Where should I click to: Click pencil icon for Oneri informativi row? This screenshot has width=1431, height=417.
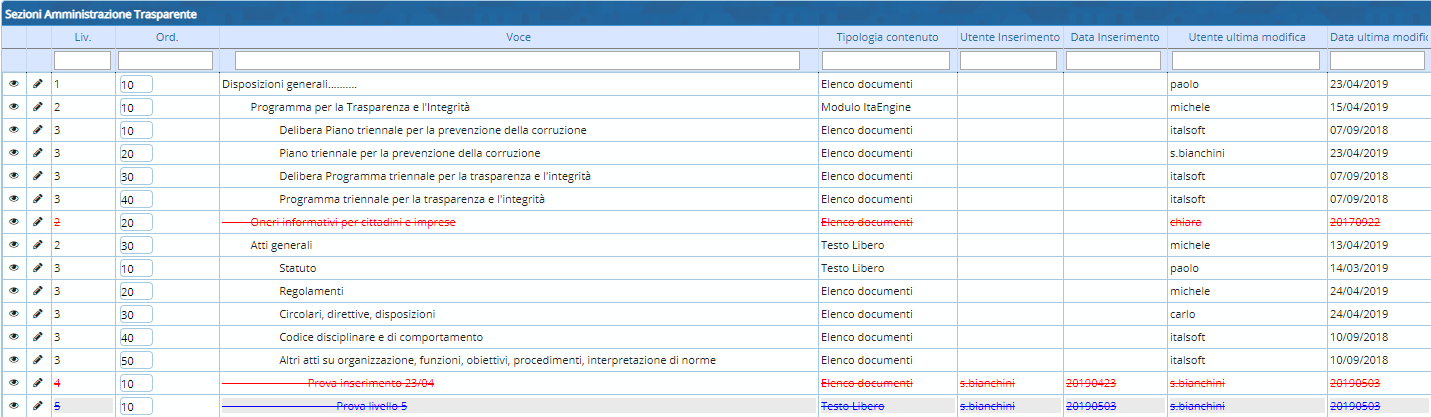tap(38, 222)
